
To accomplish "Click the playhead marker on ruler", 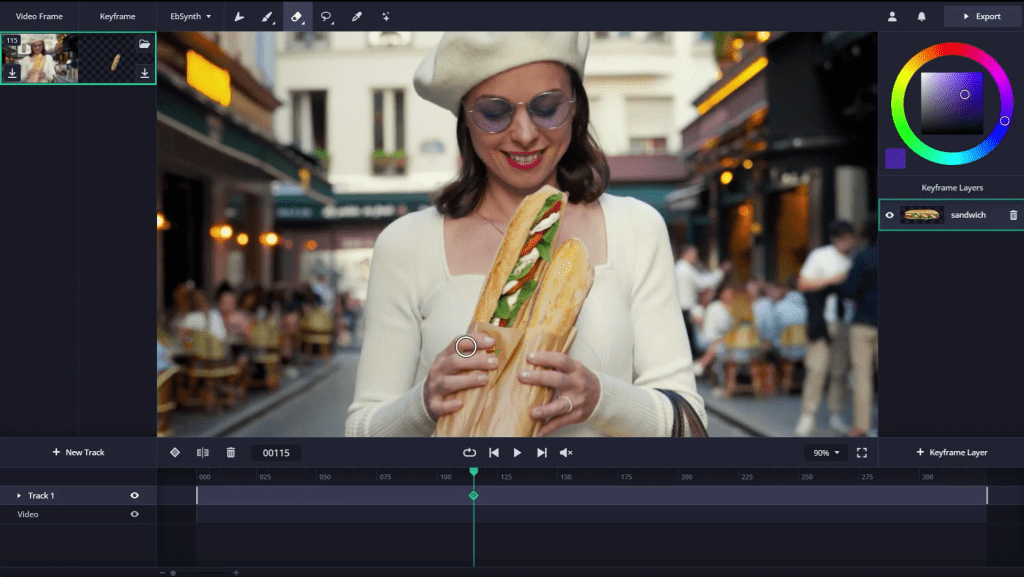I will tap(473, 471).
